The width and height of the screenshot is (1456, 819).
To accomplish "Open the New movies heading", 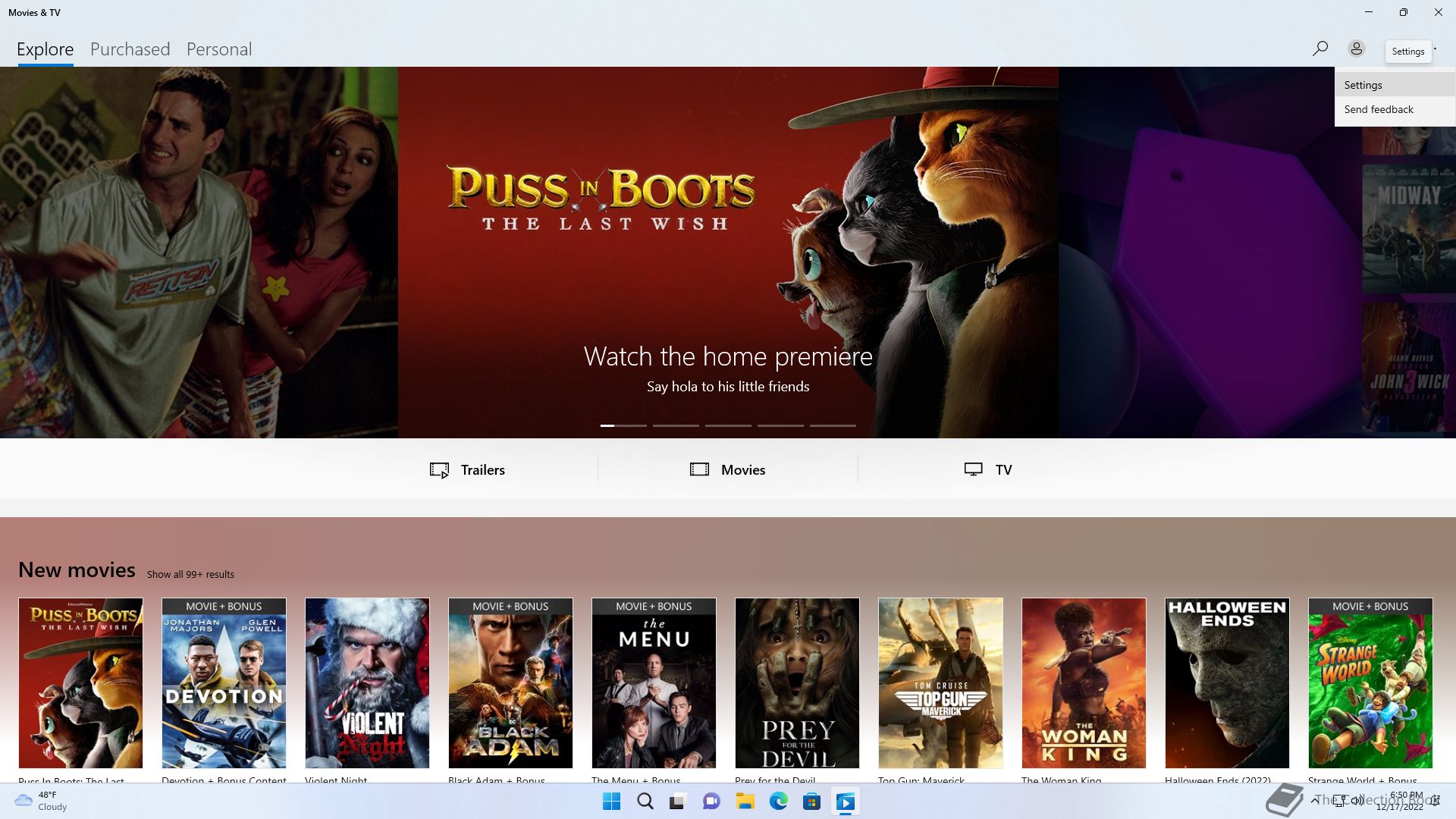I will point(77,570).
